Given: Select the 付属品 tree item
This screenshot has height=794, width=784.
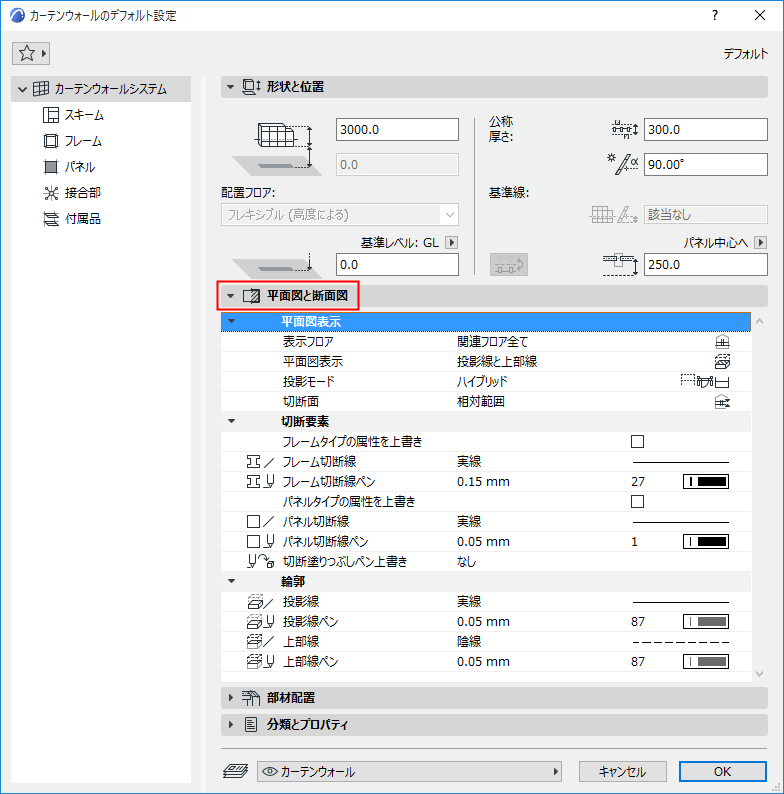Looking at the screenshot, I should tap(72, 219).
